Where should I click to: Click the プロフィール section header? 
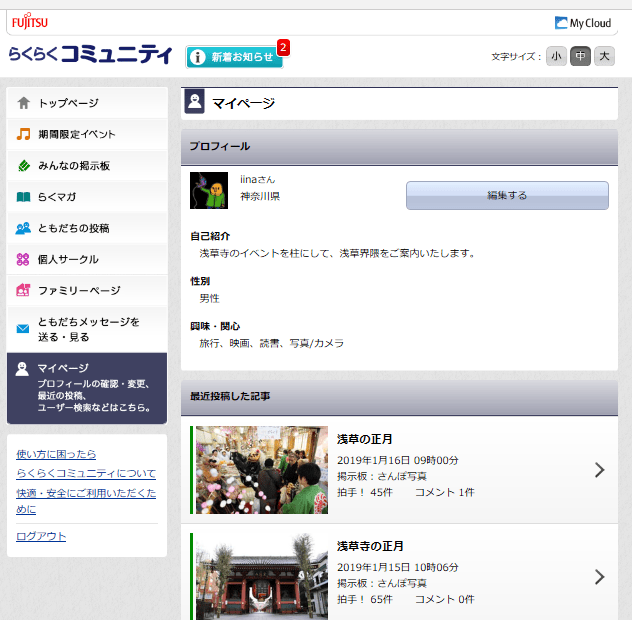click(399, 147)
